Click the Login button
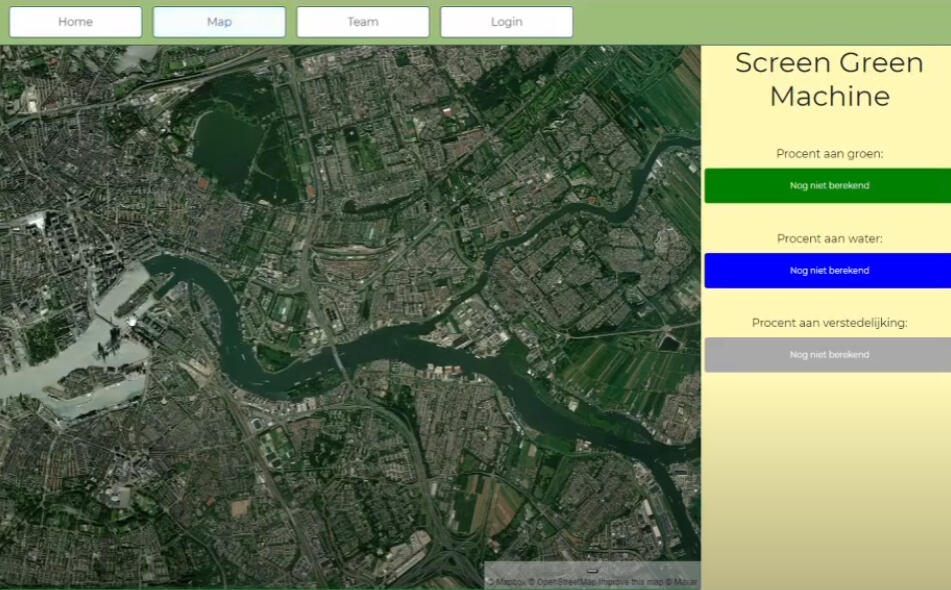Image resolution: width=951 pixels, height=590 pixels. pyautogui.click(x=506, y=22)
